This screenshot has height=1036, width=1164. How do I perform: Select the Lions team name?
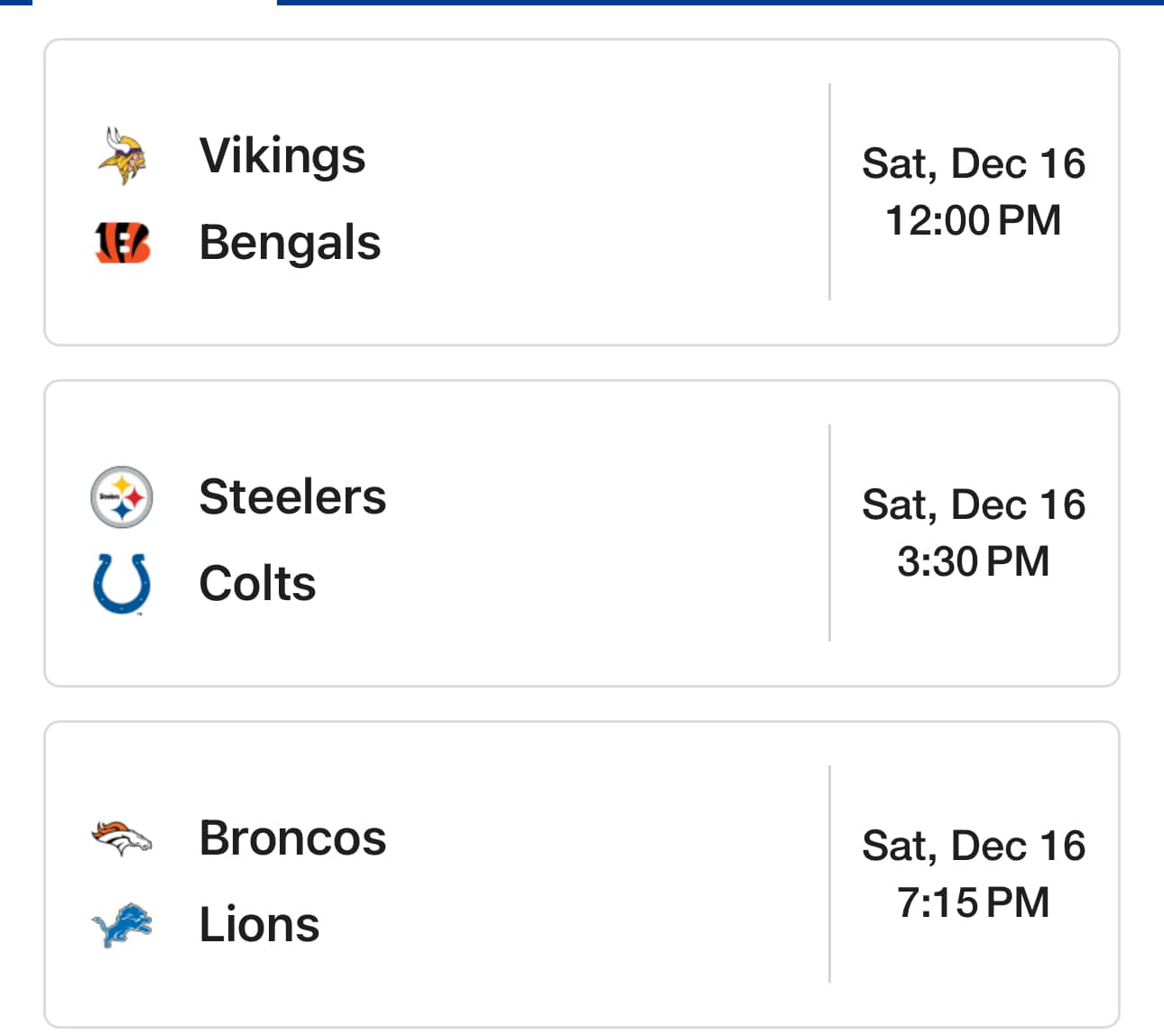click(259, 925)
